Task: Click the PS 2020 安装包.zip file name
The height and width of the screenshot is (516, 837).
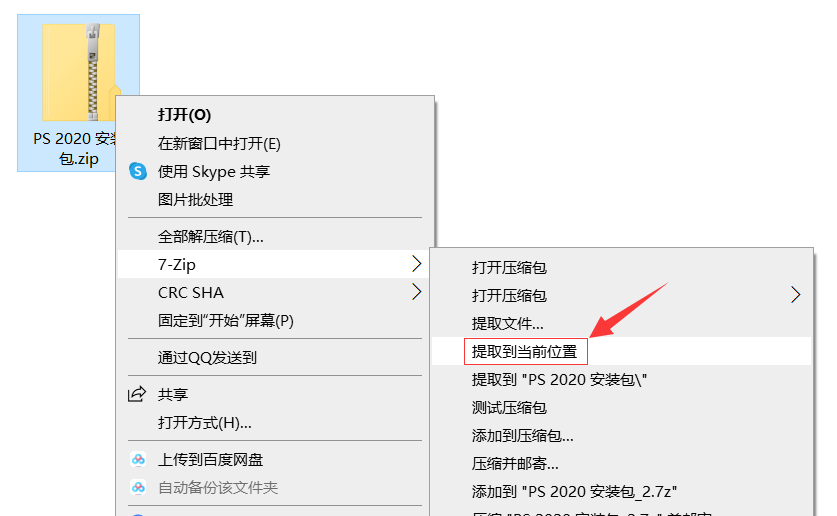Action: pyautogui.click(x=75, y=148)
